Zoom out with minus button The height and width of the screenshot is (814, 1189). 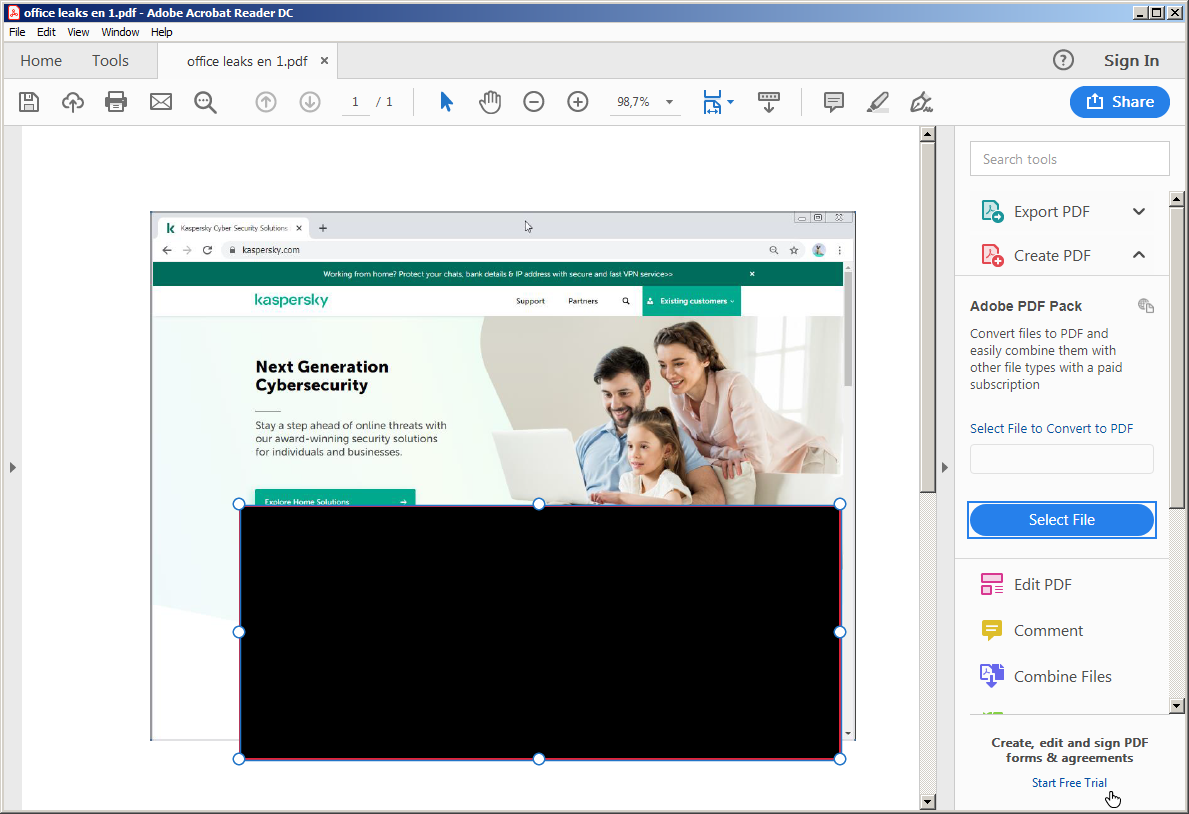[534, 102]
